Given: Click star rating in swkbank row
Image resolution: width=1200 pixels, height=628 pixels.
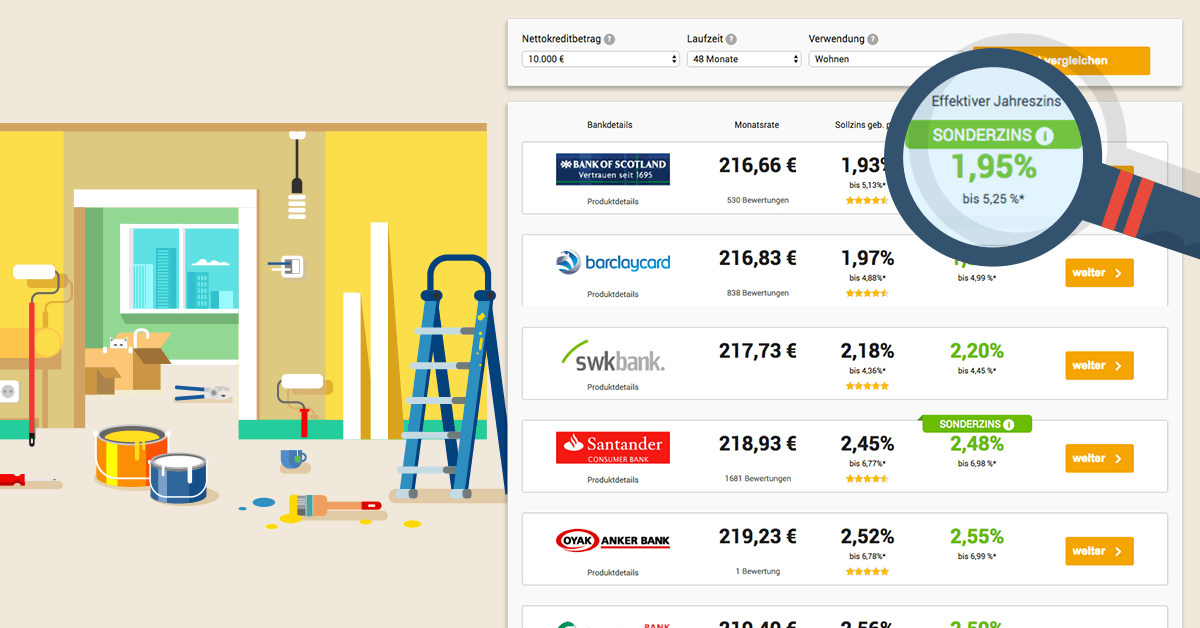Looking at the screenshot, I should point(867,386).
